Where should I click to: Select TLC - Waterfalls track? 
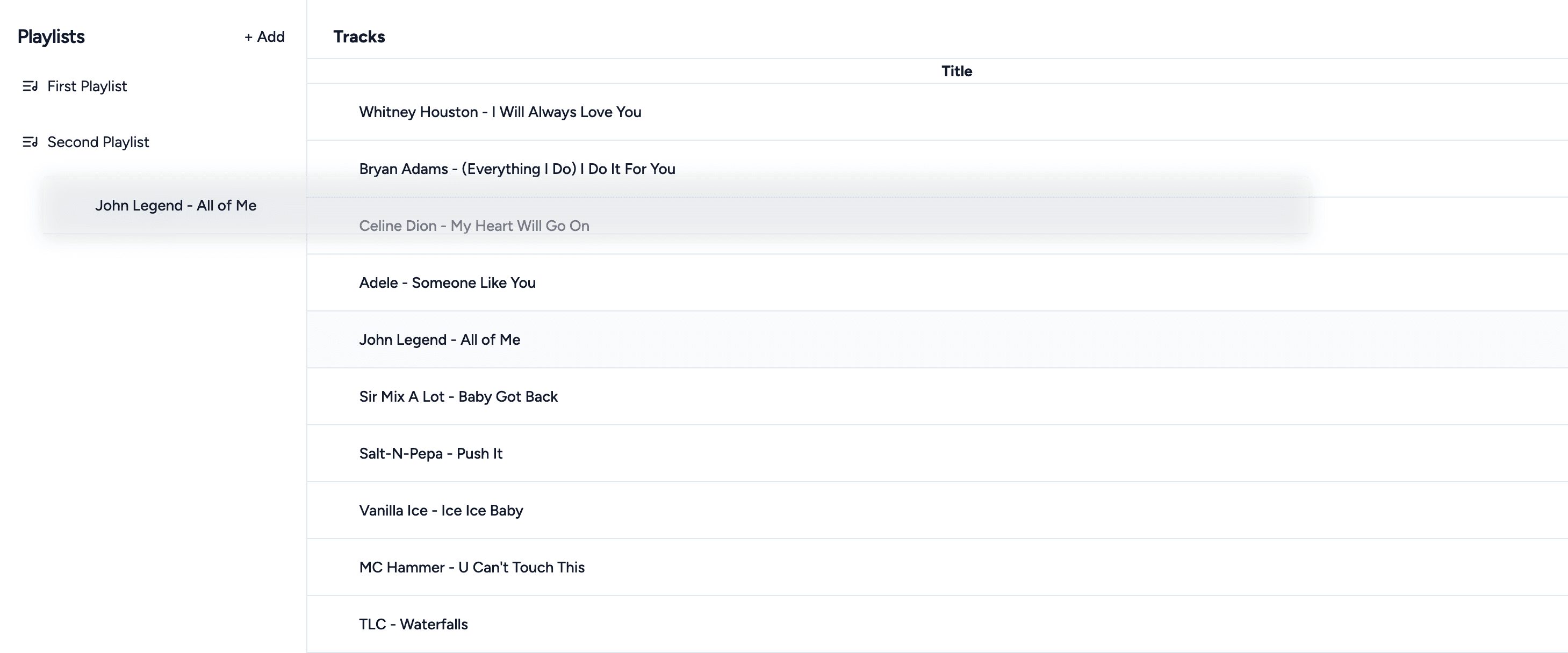tap(413, 625)
